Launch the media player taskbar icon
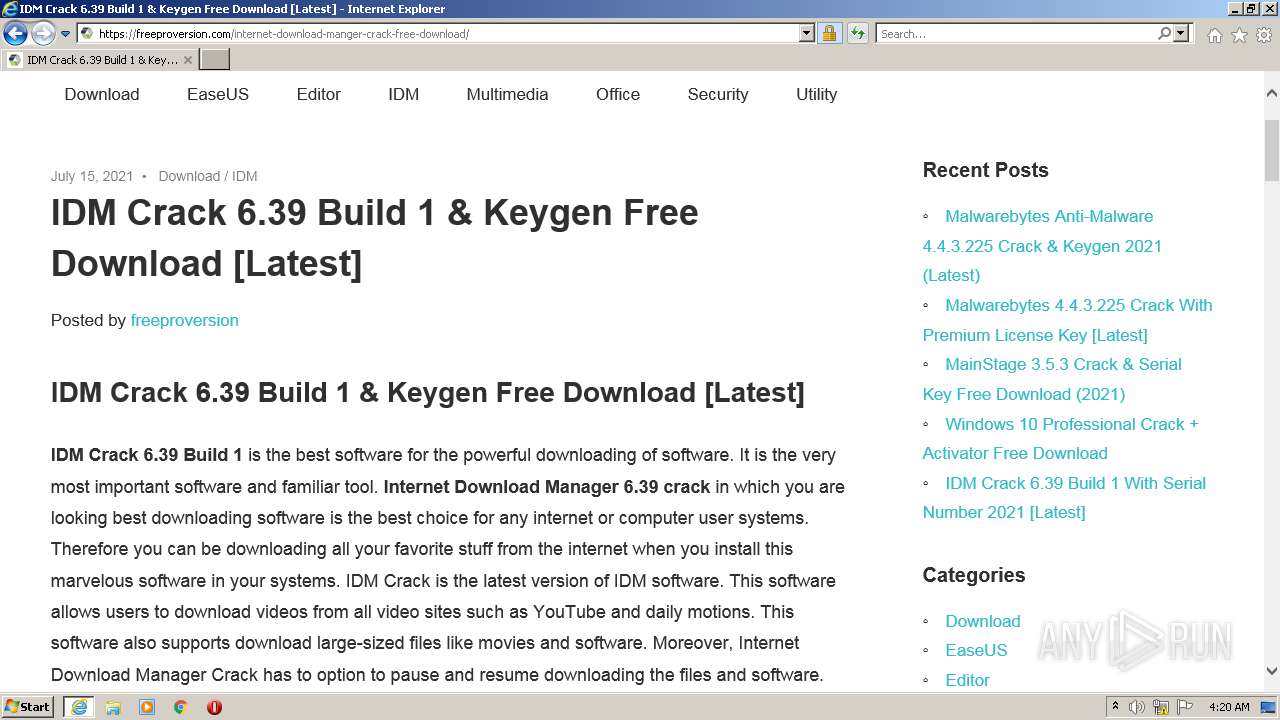1280x720 pixels. click(147, 707)
